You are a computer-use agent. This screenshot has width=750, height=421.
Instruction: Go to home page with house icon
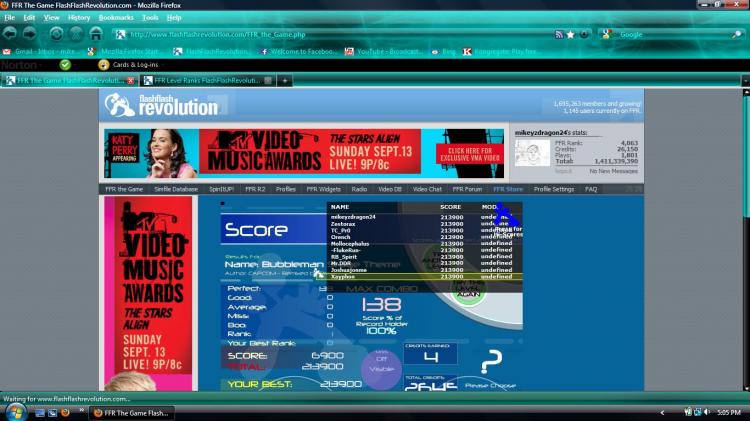tap(96, 34)
